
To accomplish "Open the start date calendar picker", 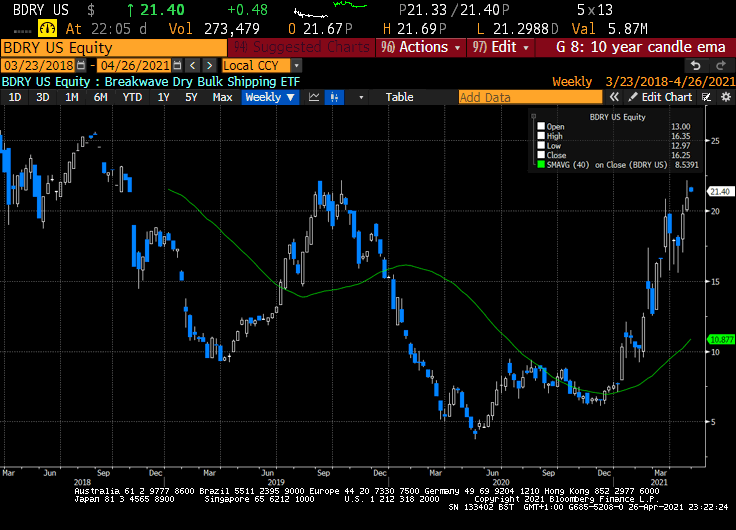I will (x=81, y=65).
